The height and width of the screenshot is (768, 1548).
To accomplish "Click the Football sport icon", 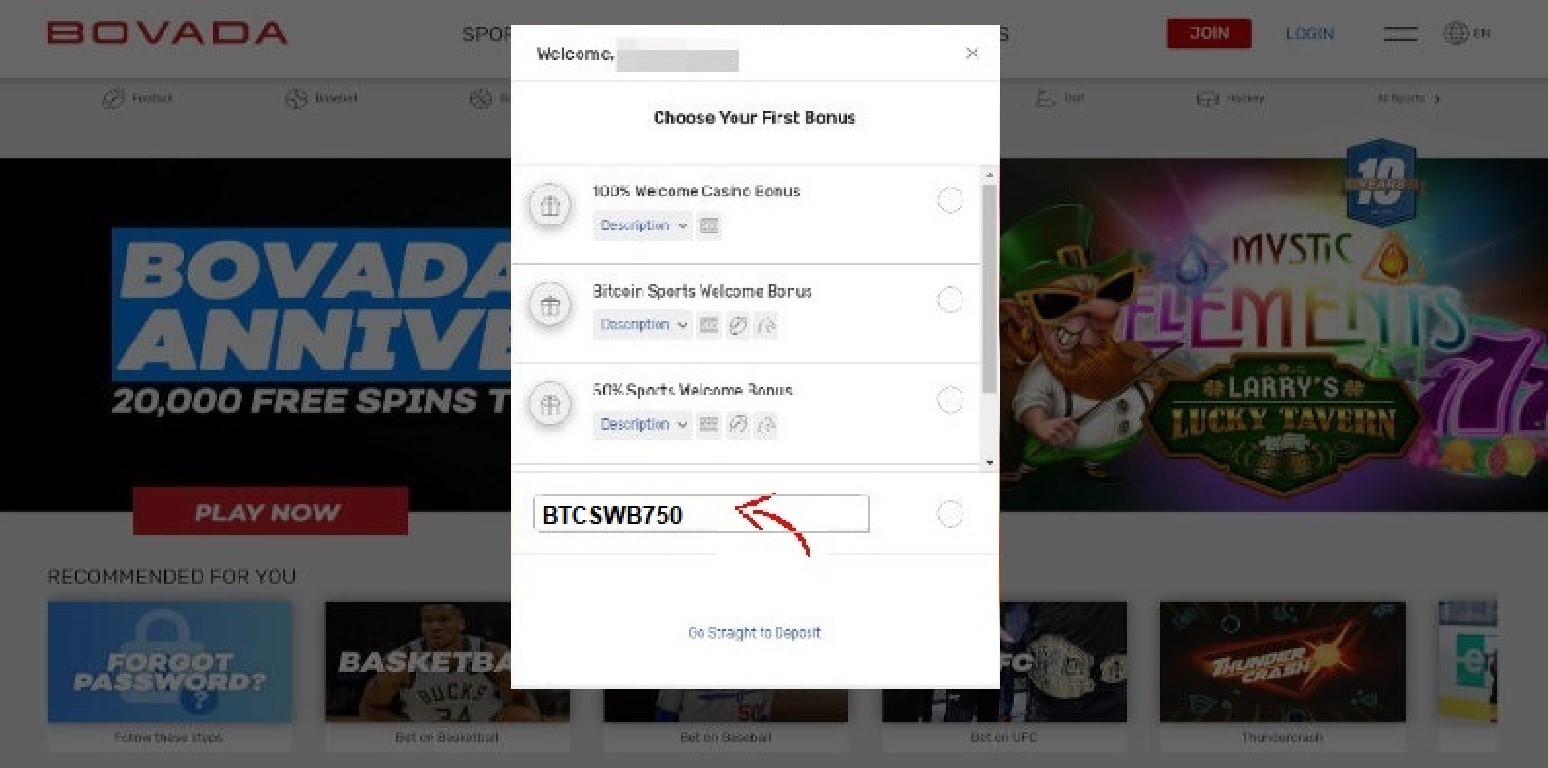I will (x=113, y=98).
